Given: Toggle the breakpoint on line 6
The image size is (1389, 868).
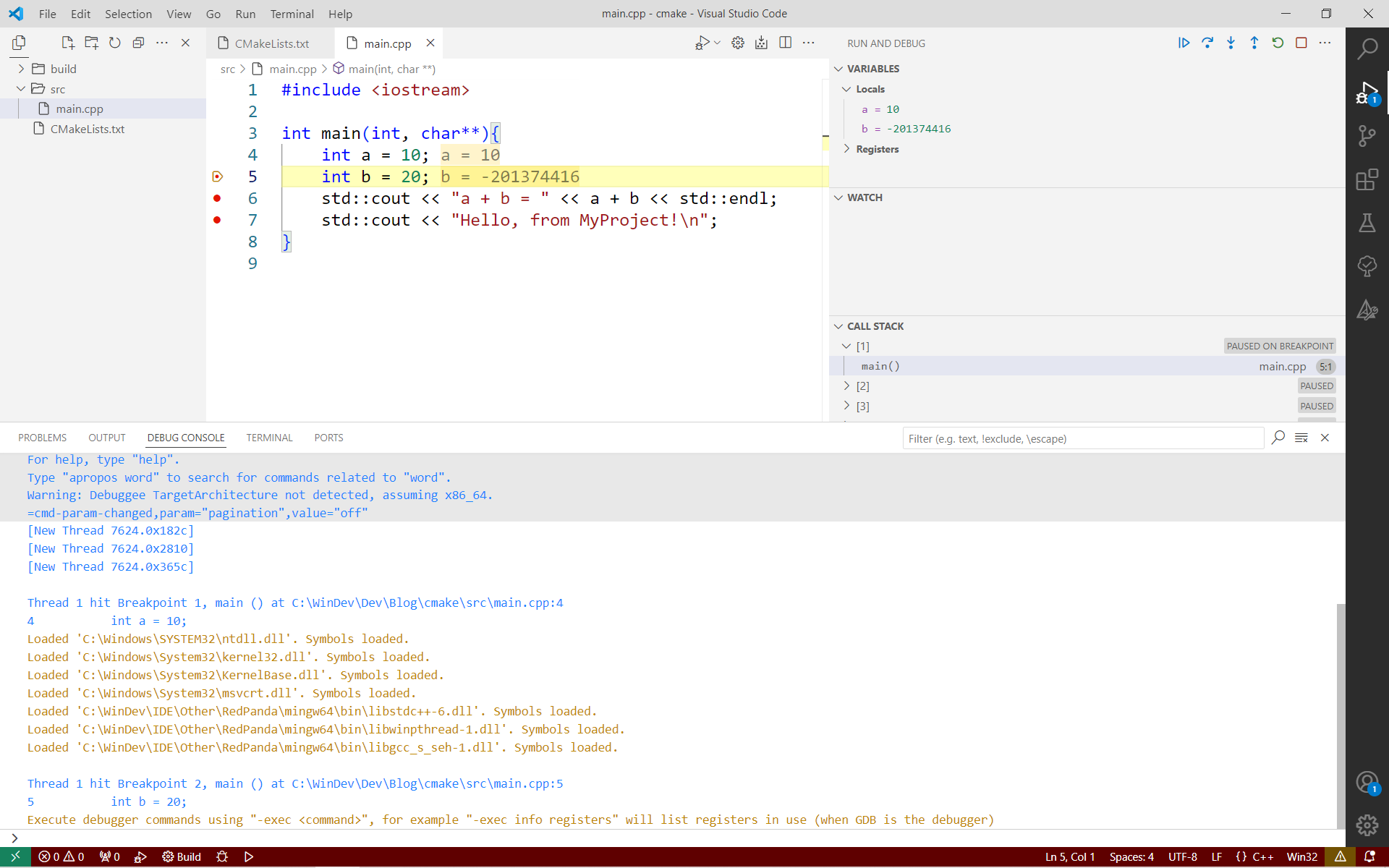Looking at the screenshot, I should pos(217,198).
